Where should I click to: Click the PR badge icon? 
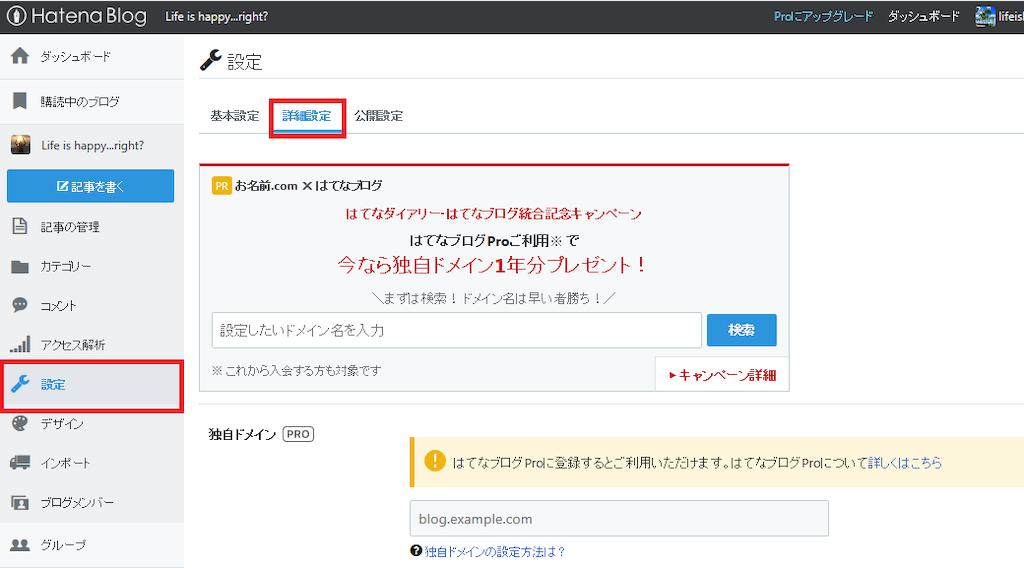coord(221,185)
